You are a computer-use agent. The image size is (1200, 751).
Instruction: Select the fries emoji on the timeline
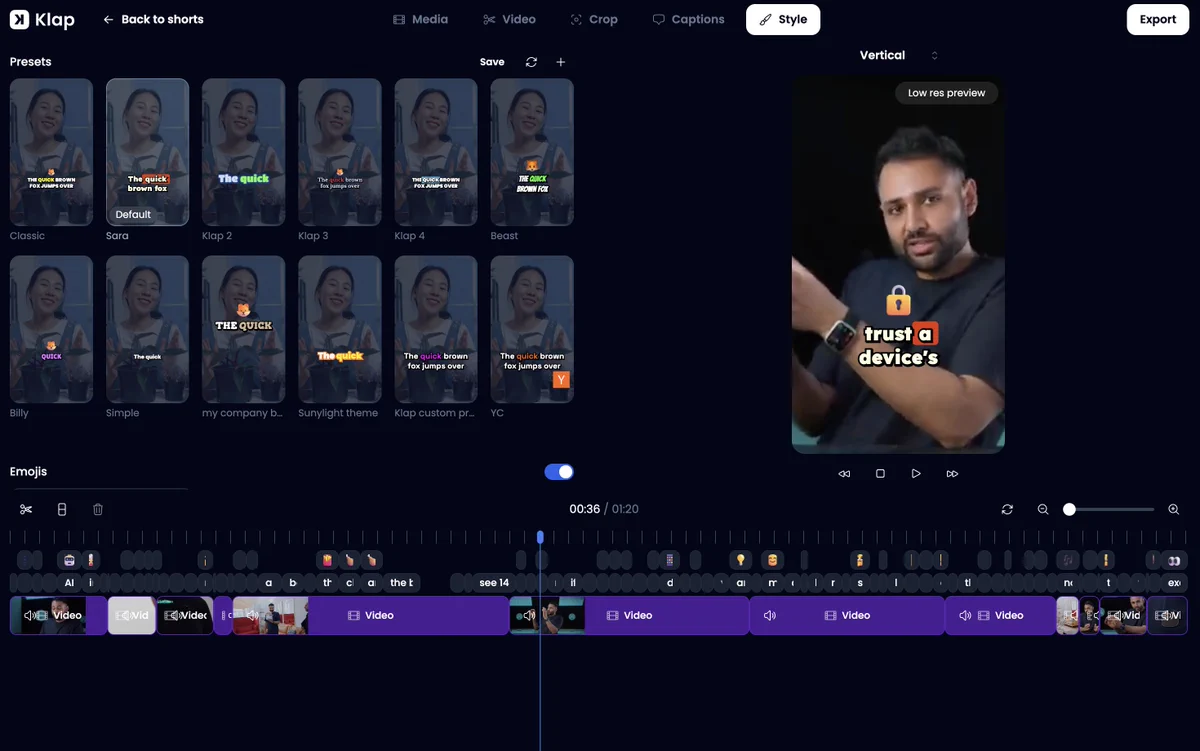click(x=325, y=560)
